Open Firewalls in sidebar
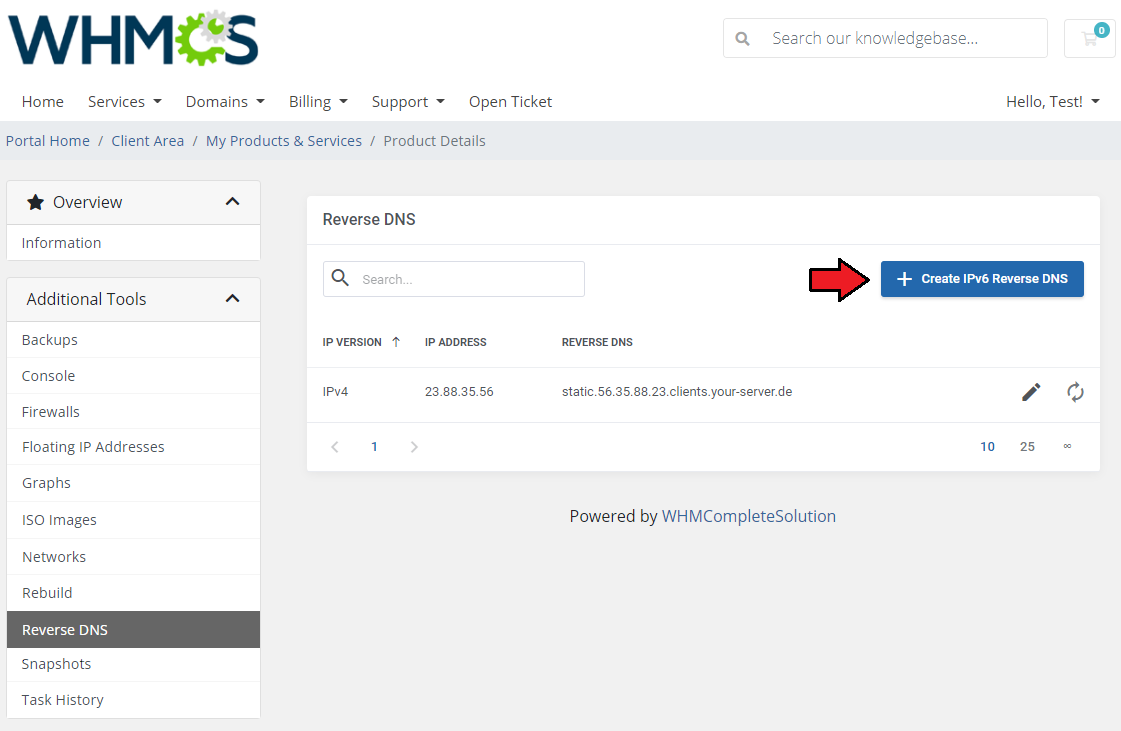 click(134, 411)
